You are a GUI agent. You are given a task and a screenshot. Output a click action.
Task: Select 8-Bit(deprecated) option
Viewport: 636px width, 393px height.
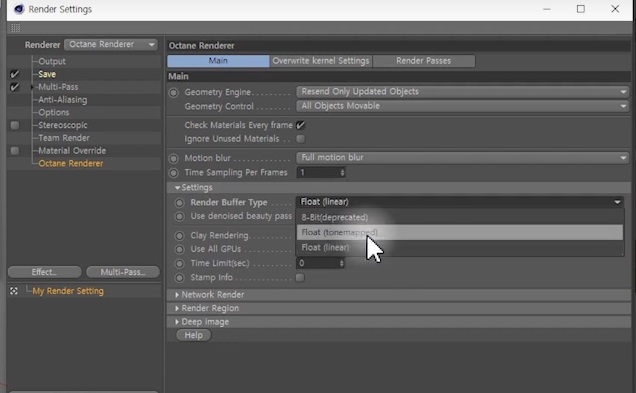(x=460, y=217)
